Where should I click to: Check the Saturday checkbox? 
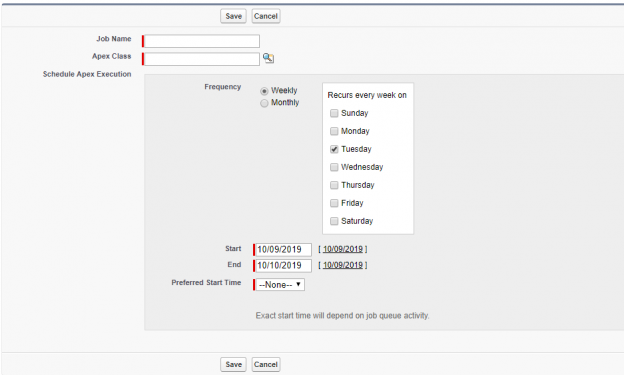334,221
